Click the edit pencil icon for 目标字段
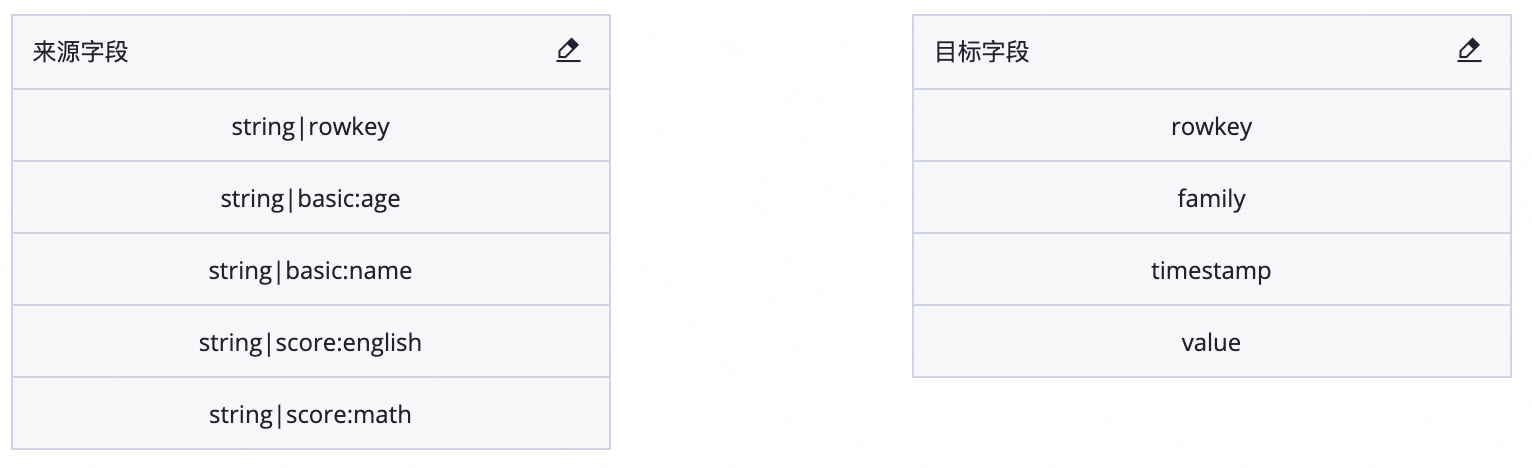 [x=1469, y=51]
